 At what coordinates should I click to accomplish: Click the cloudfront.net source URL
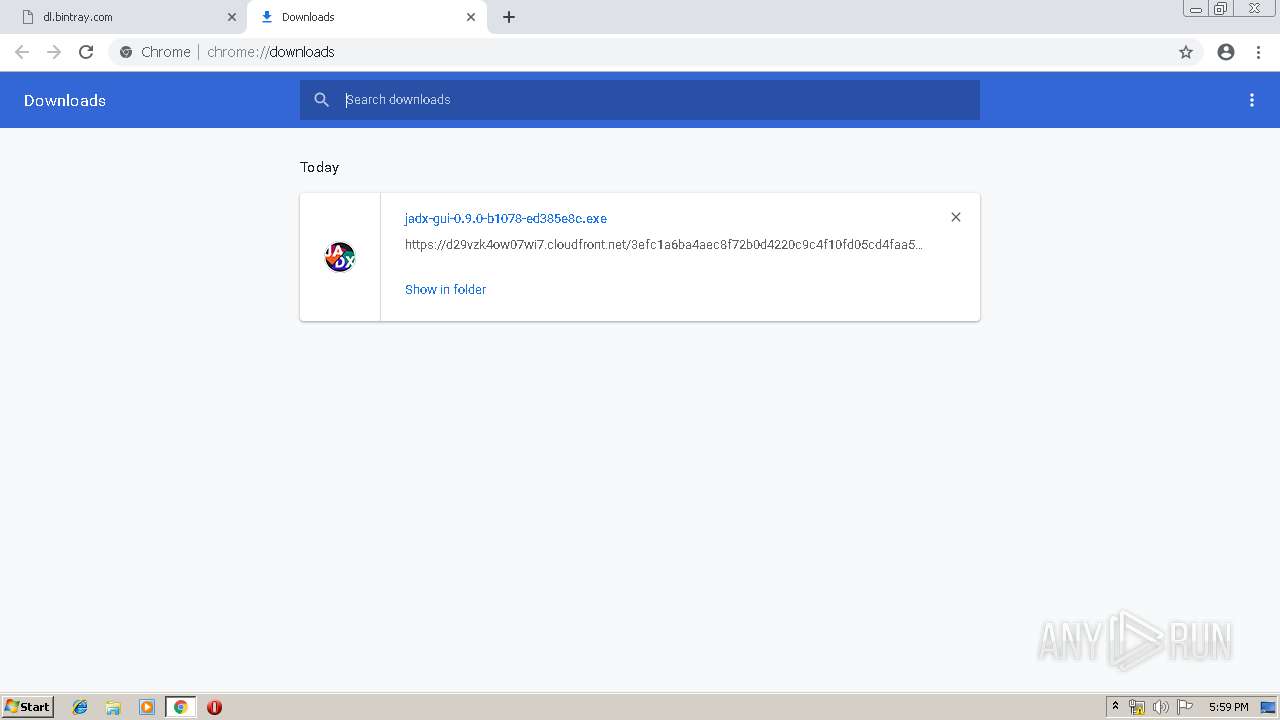point(664,244)
